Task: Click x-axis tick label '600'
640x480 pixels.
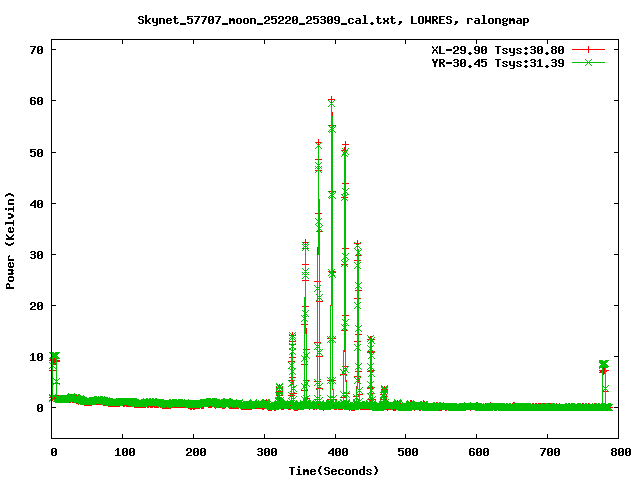Action: click(479, 452)
